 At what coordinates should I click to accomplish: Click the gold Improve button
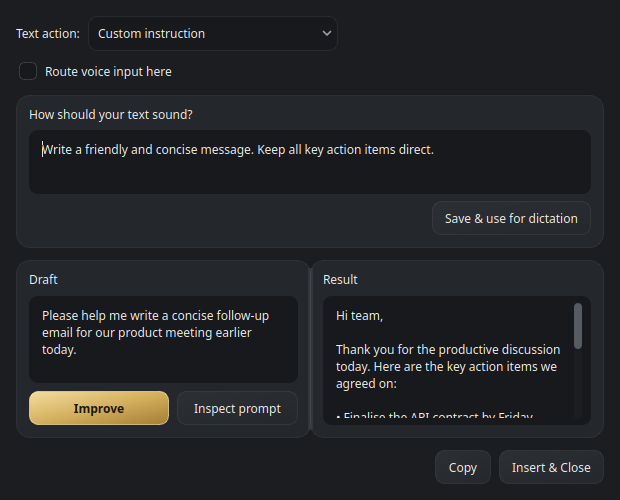point(99,408)
